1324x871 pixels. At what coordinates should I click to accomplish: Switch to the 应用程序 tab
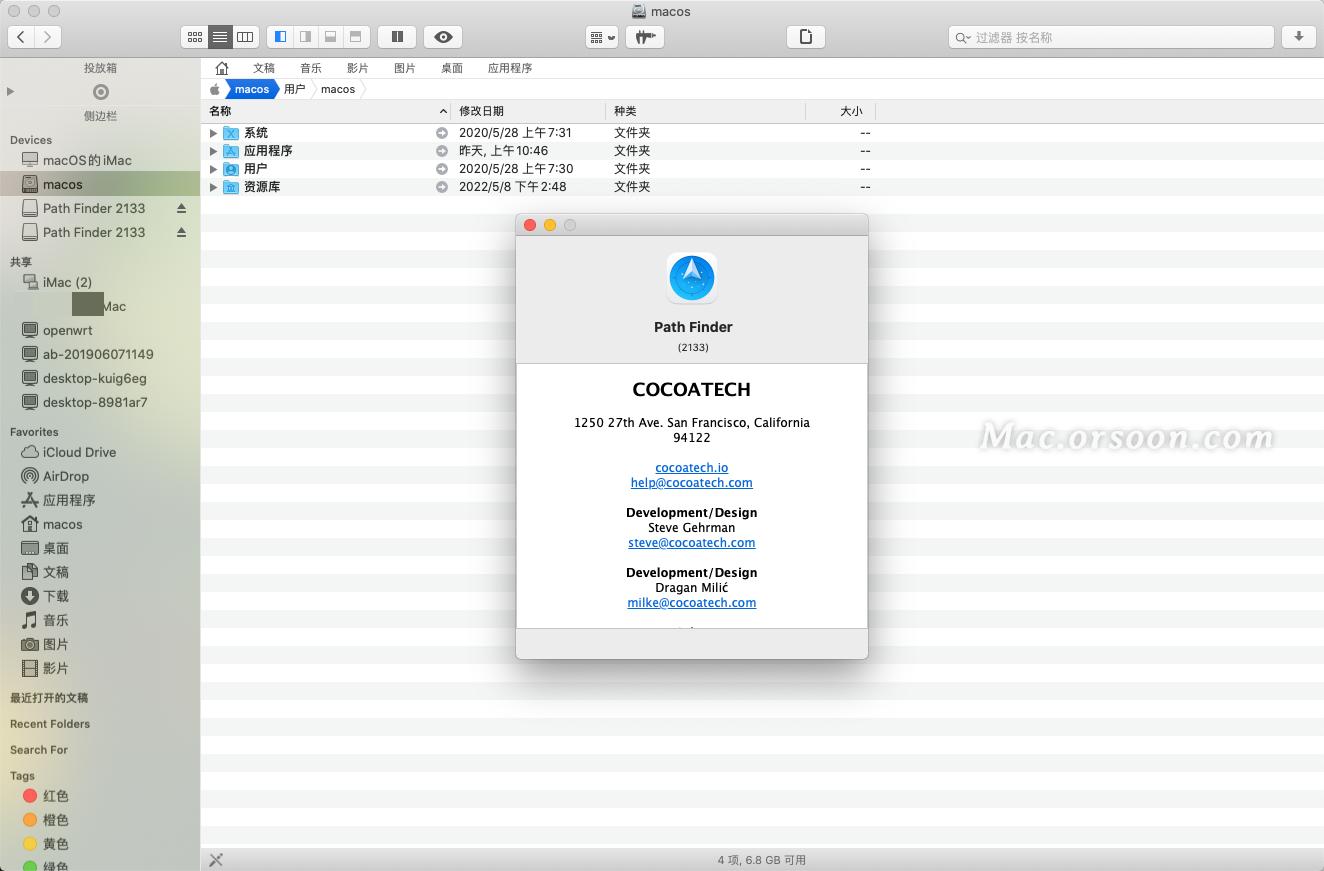click(512, 68)
